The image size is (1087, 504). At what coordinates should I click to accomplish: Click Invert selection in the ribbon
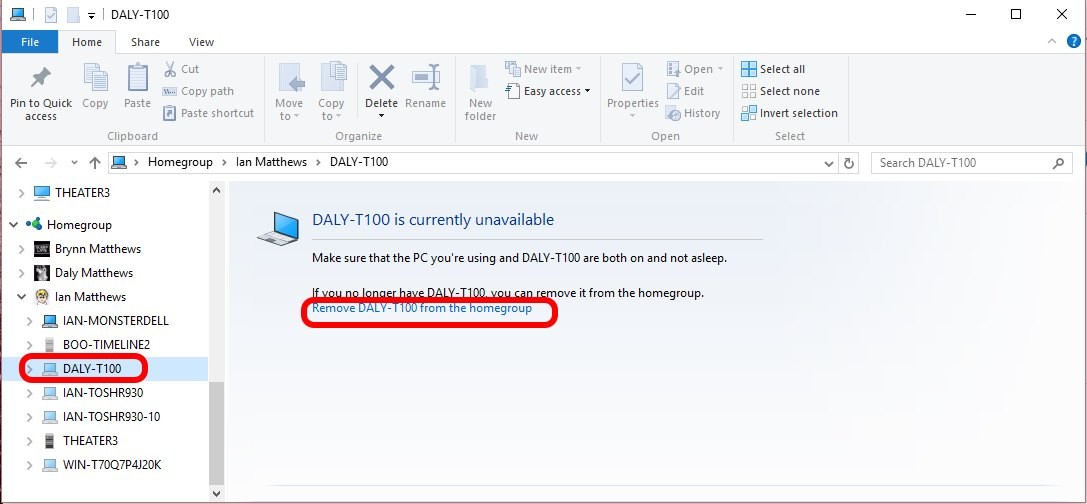click(789, 113)
